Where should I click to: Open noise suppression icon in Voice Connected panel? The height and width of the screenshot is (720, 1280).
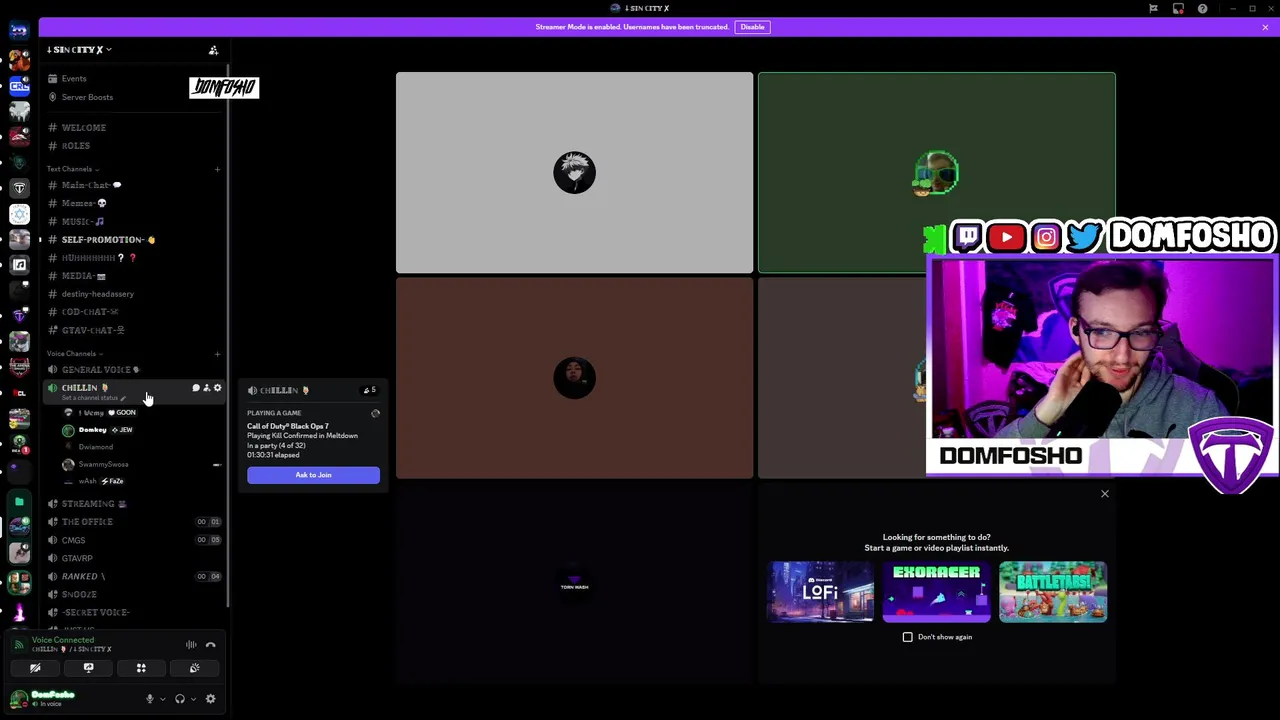(x=191, y=645)
